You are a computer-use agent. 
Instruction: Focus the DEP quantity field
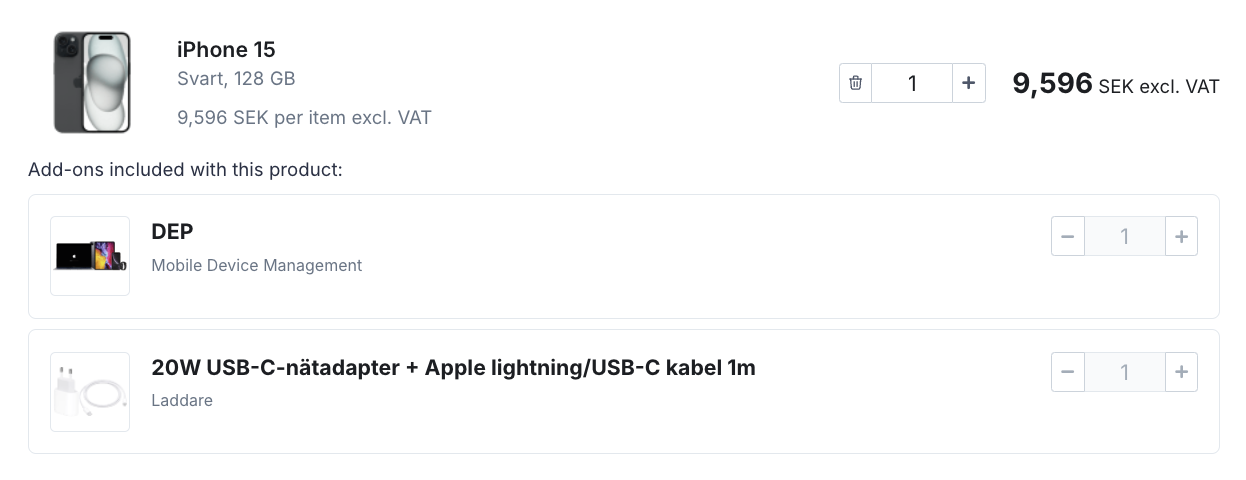(1125, 236)
